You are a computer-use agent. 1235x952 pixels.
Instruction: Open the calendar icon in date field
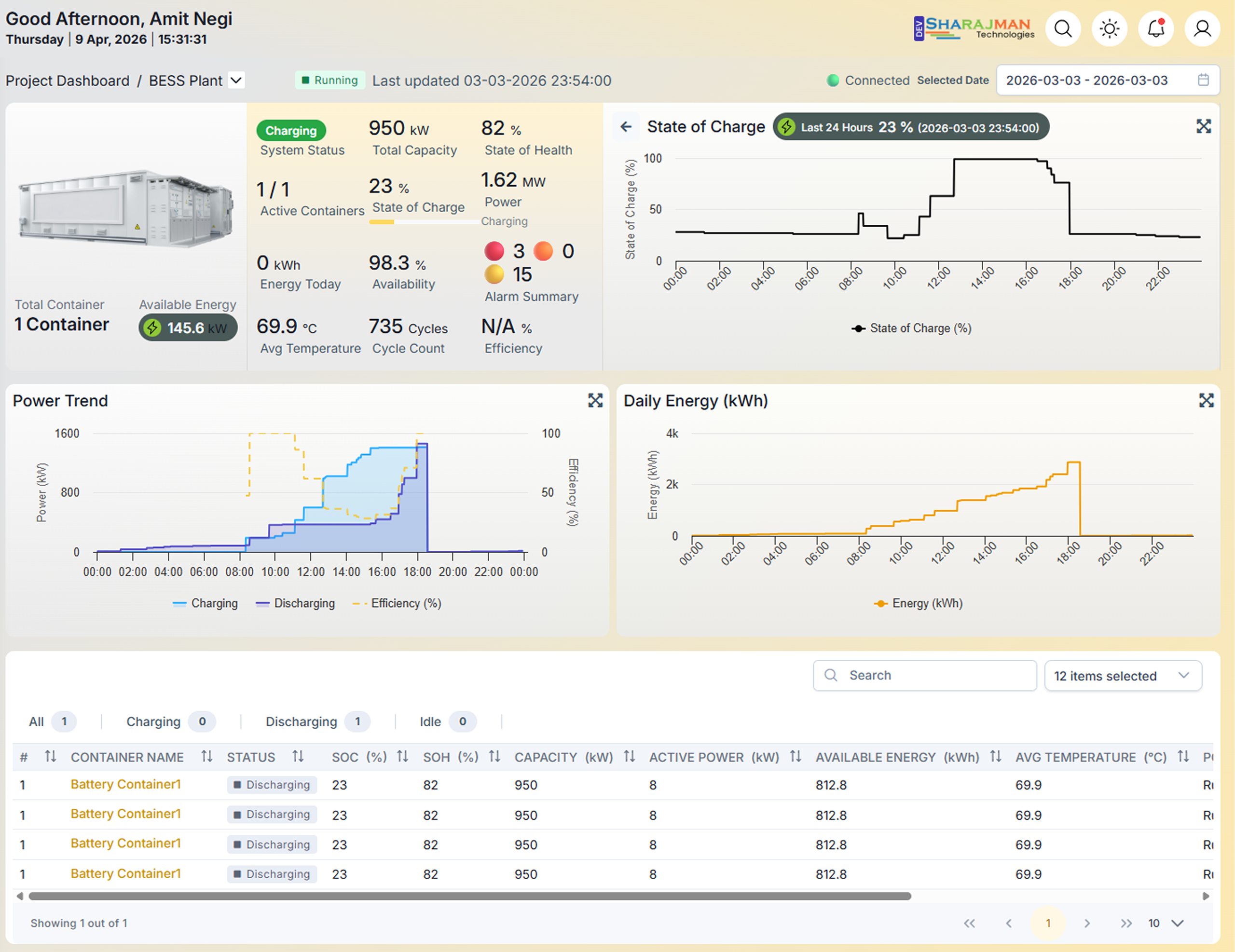coord(1203,80)
